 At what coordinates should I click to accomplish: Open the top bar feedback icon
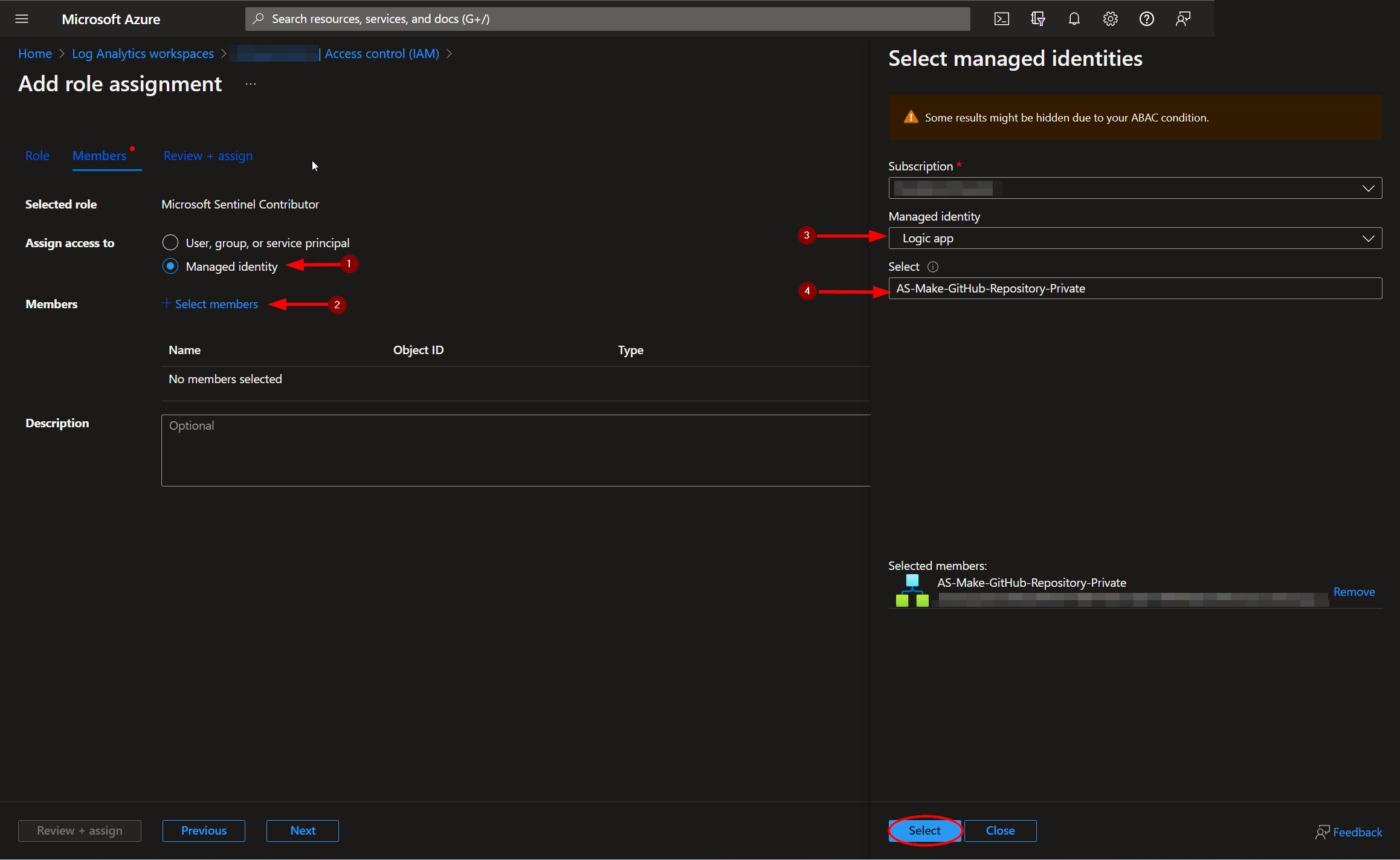point(1182,19)
